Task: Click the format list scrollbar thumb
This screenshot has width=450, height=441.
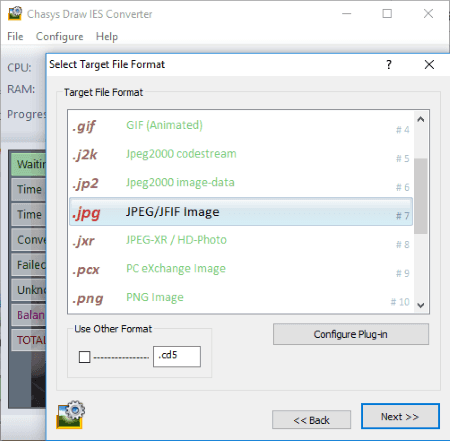Action: [x=421, y=196]
